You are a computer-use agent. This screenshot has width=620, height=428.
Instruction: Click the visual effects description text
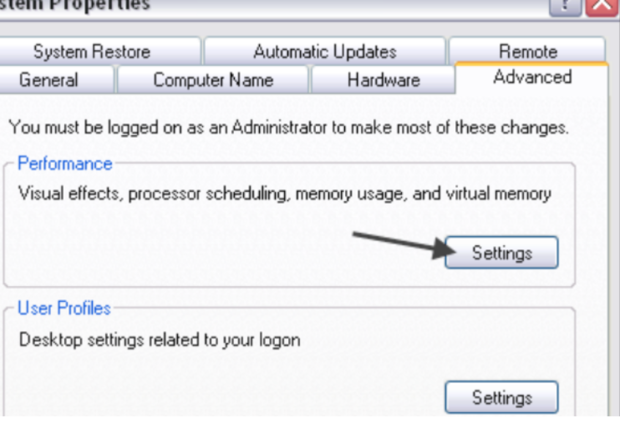tap(285, 194)
